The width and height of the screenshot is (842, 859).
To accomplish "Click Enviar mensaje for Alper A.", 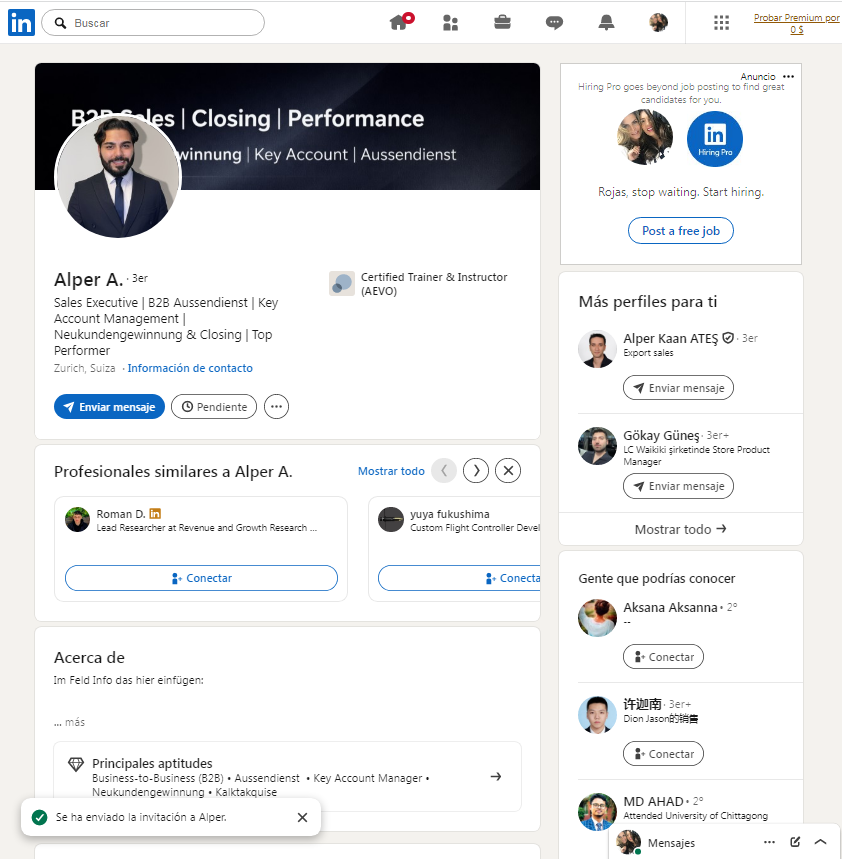I will coord(109,406).
